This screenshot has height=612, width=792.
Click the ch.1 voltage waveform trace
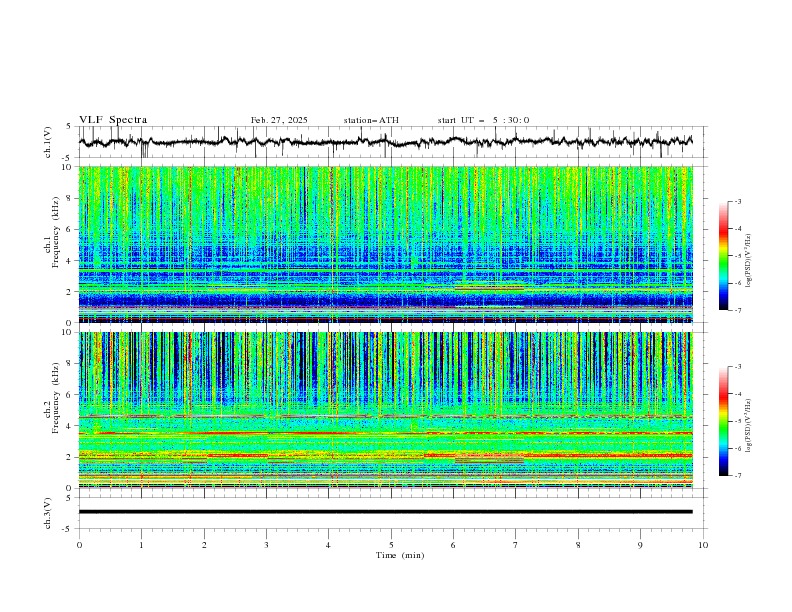tap(385, 142)
